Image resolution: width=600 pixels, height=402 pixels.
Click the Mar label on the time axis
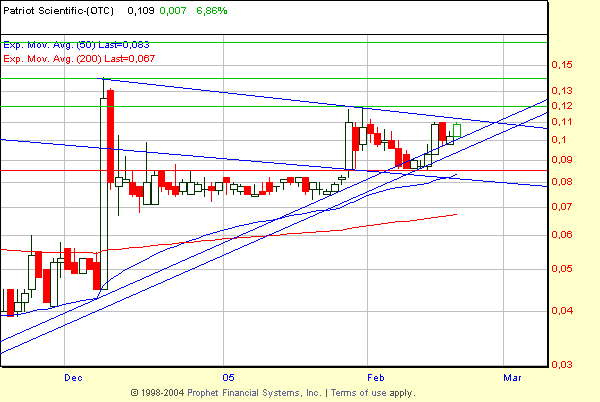coord(512,377)
